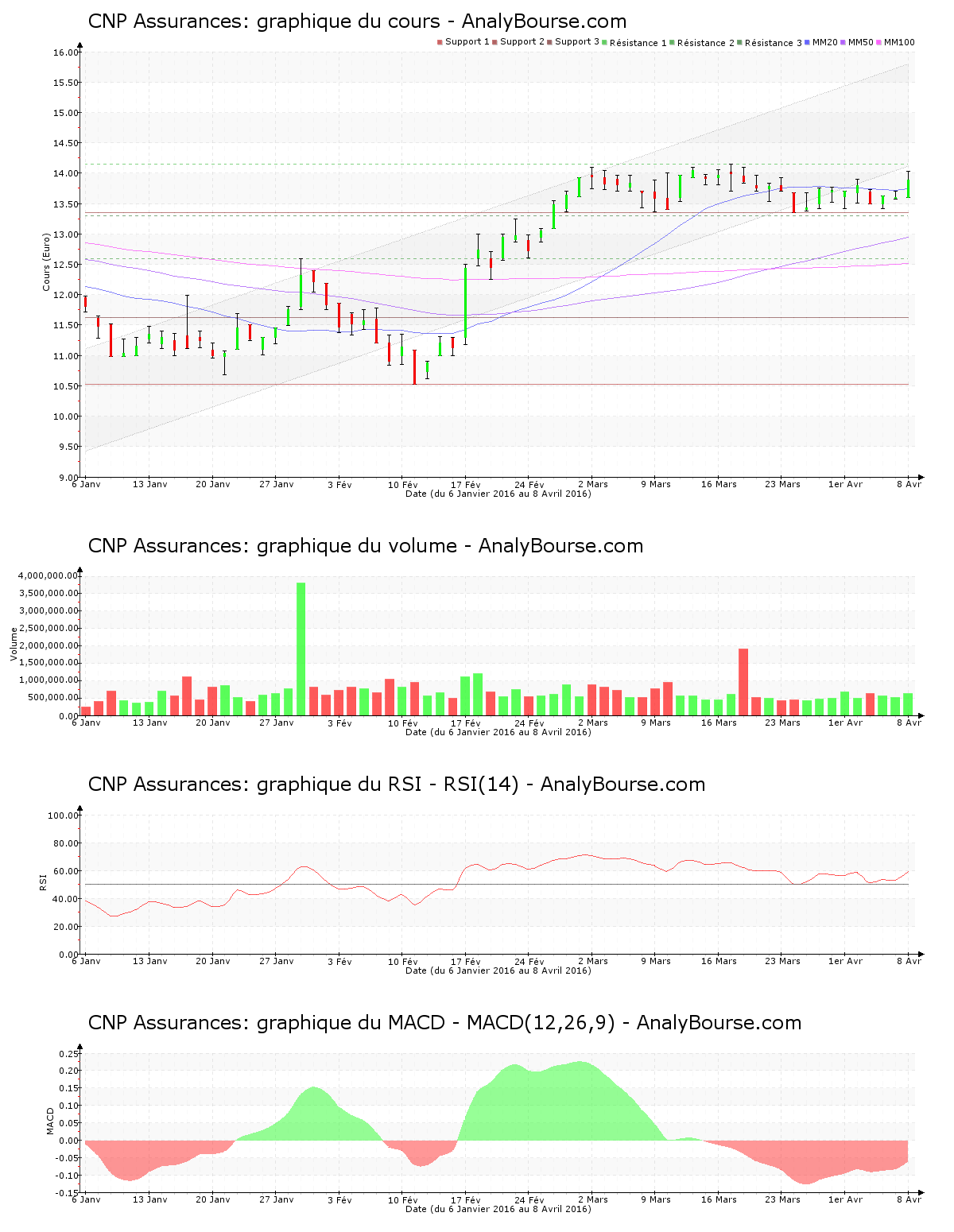Image resolution: width=954 pixels, height=1232 pixels.
Task: Click the 9.00 value on the price axis
Action: (68, 477)
